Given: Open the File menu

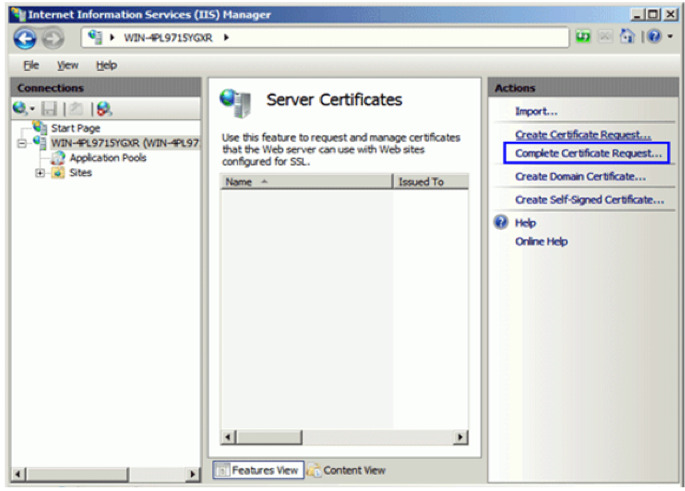Looking at the screenshot, I should (31, 65).
